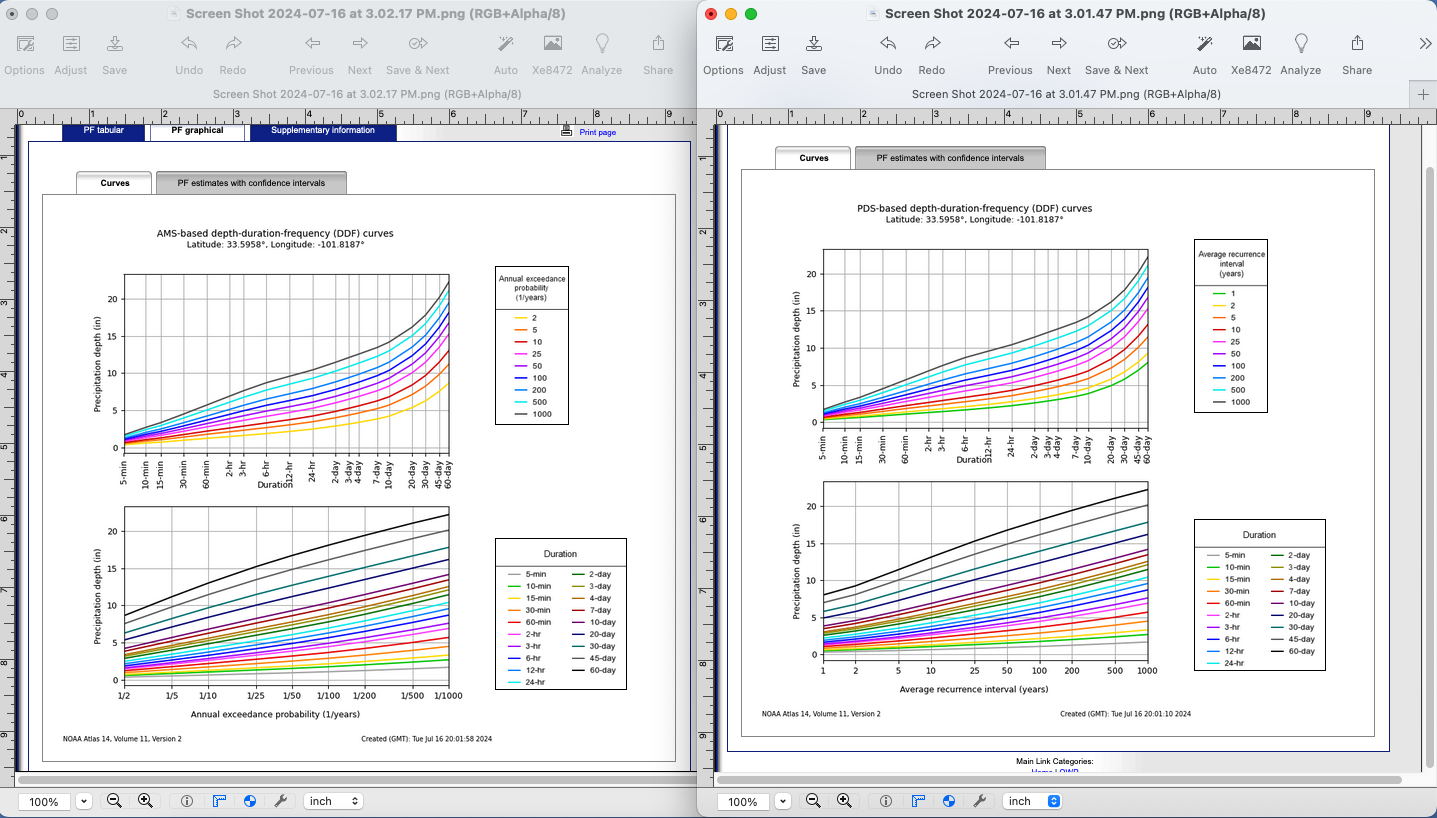Click Save & Next in left window
Image resolution: width=1437 pixels, height=818 pixels.
coord(418,54)
